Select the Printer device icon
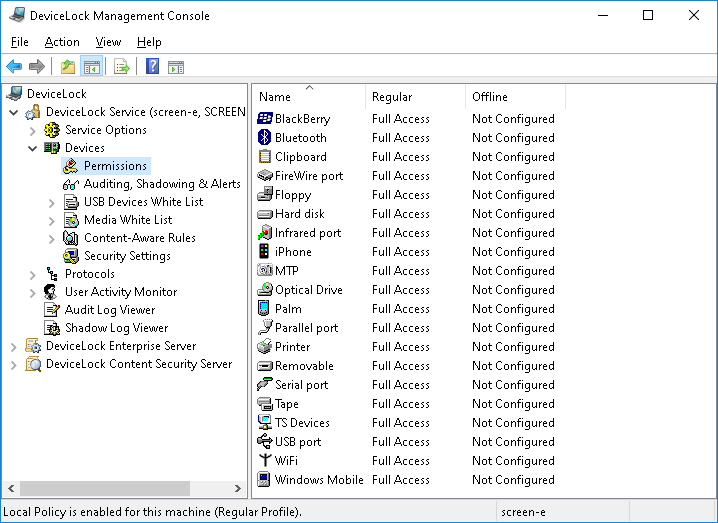 click(265, 347)
